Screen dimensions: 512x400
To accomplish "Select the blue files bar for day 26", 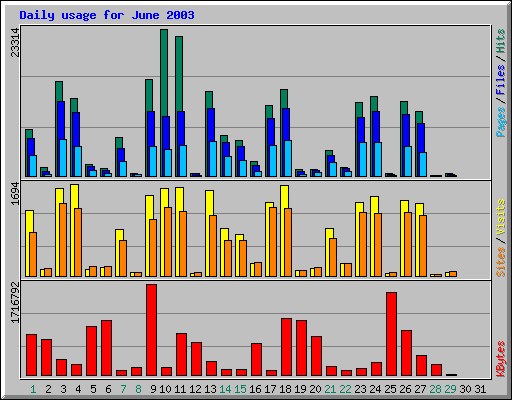I will [x=406, y=130].
